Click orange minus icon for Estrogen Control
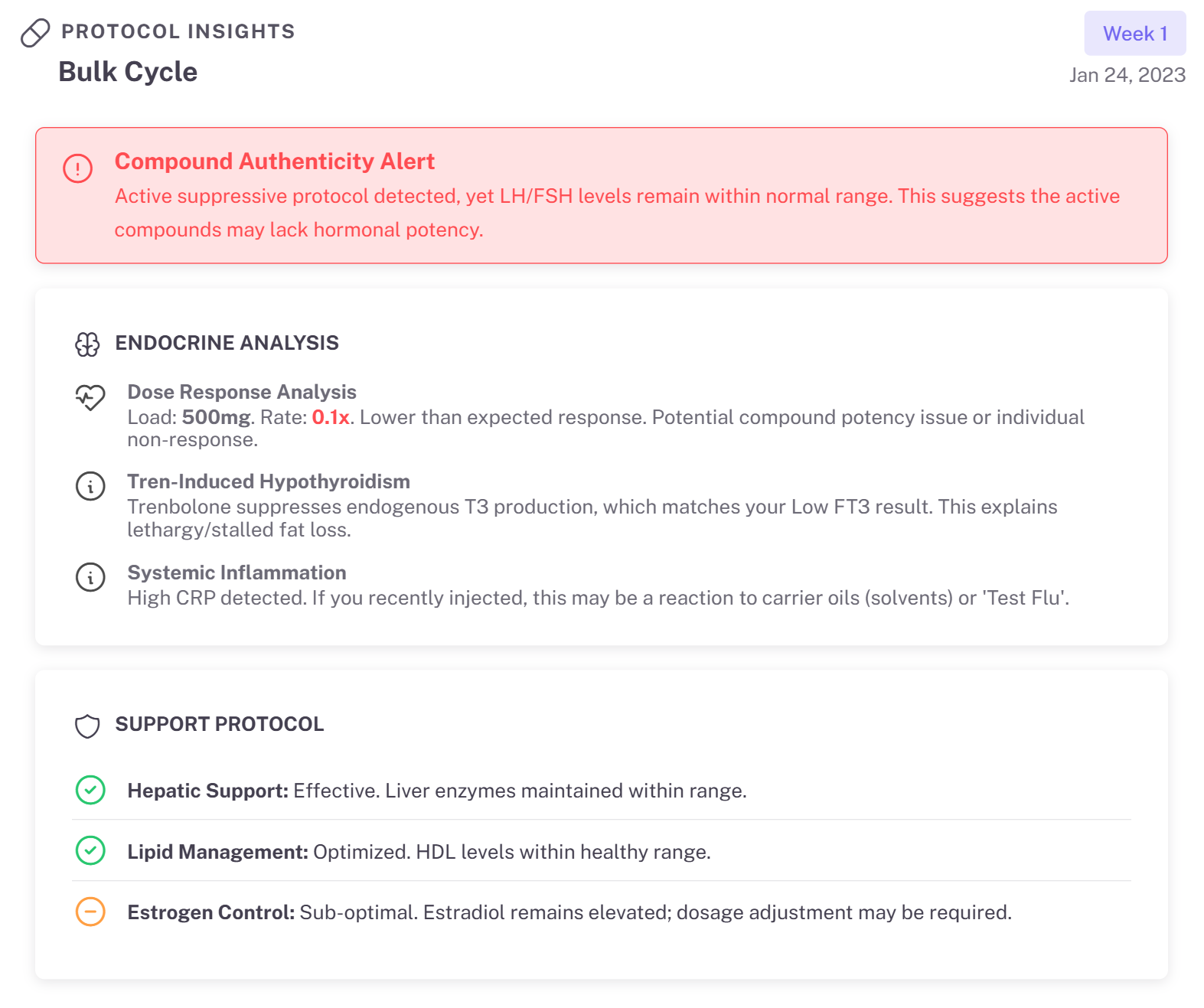This screenshot has width=1204, height=1008. (90, 912)
